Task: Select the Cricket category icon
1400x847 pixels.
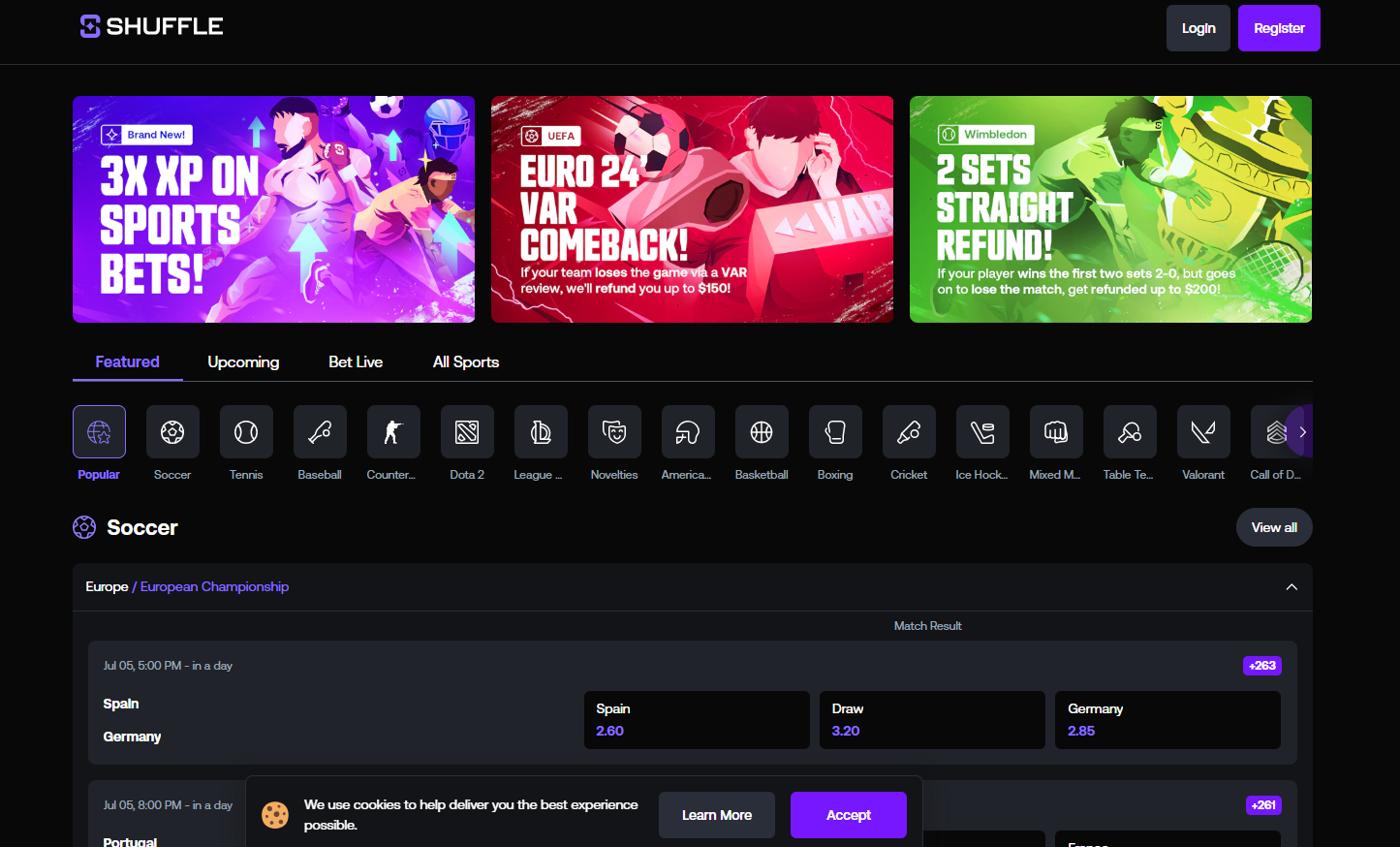Action: (x=909, y=431)
